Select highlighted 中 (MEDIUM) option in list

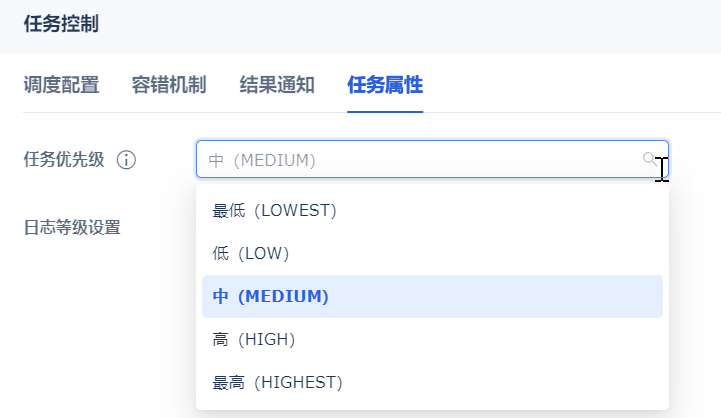click(432, 296)
